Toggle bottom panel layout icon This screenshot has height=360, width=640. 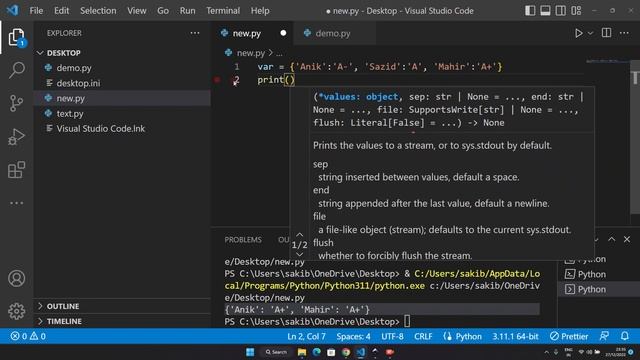545,11
